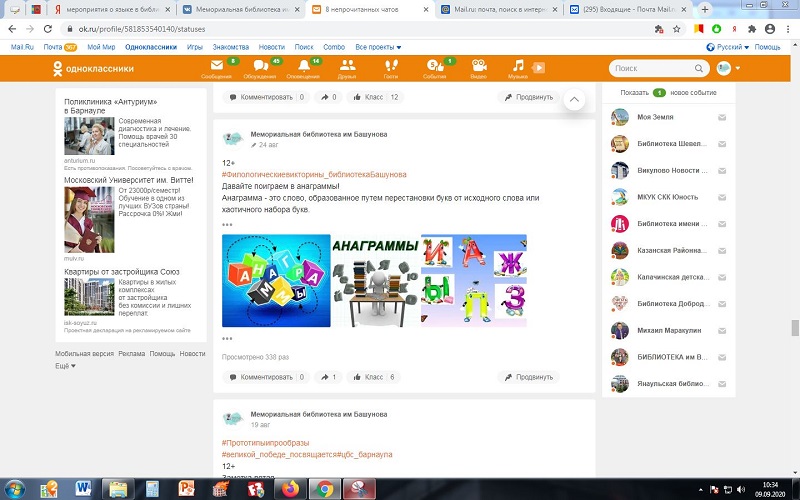800x500 pixels.
Task: Click the Windows Start button
Action: click(x=14, y=489)
